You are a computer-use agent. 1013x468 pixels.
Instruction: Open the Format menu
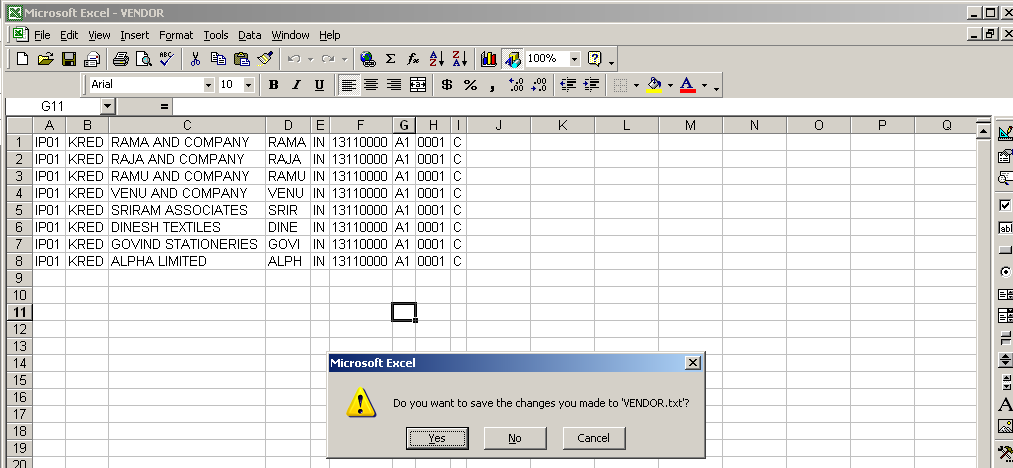coord(176,35)
